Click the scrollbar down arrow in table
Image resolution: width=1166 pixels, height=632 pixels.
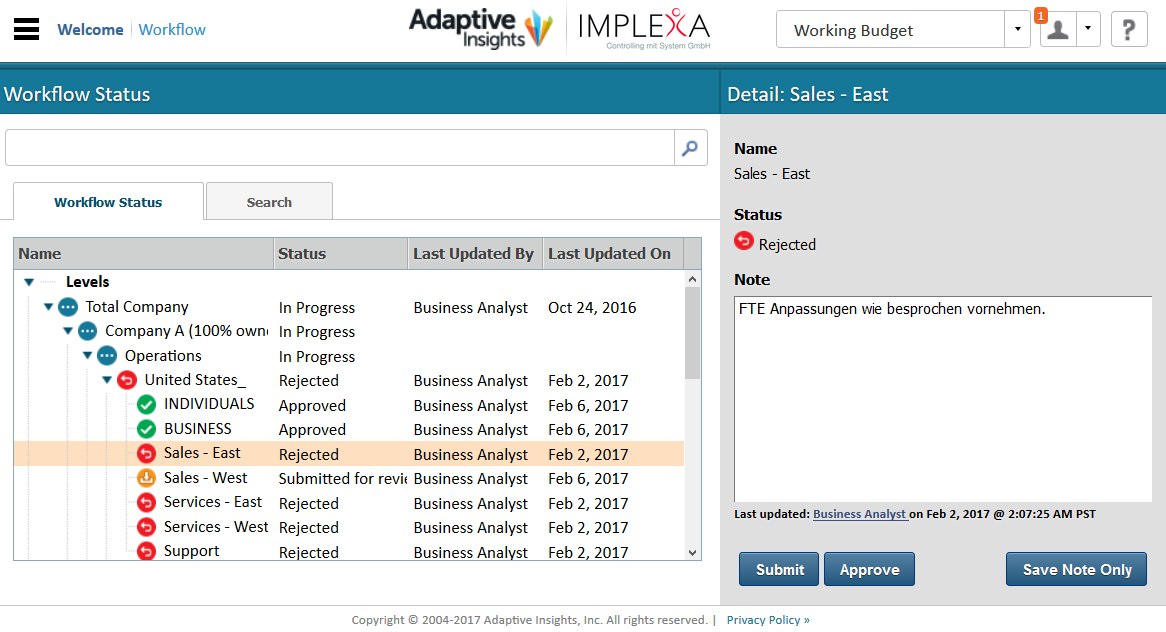692,552
